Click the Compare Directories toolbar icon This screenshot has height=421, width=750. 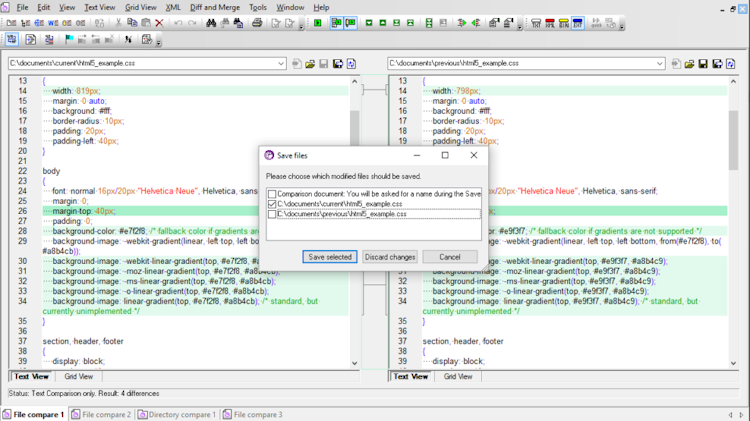click(25, 23)
